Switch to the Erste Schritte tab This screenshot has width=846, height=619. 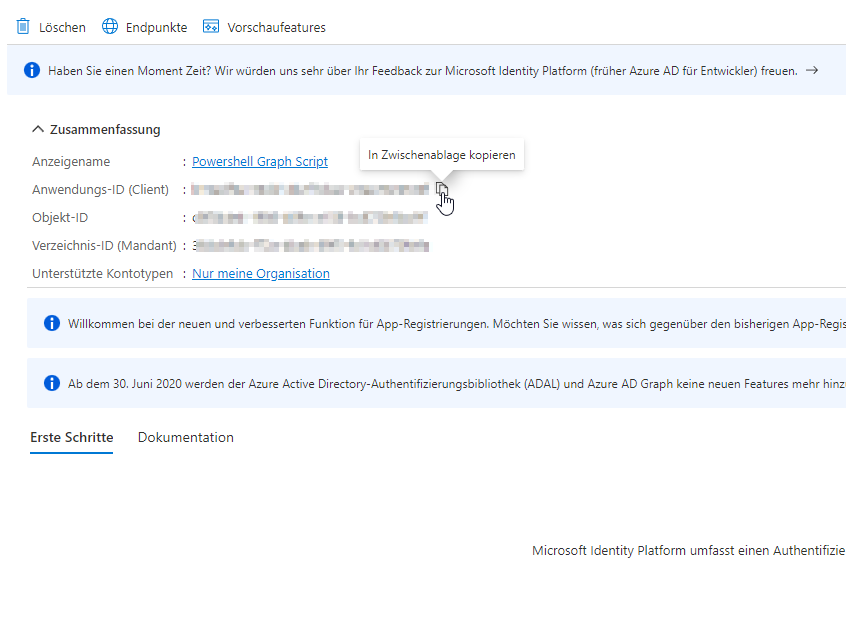click(x=71, y=438)
